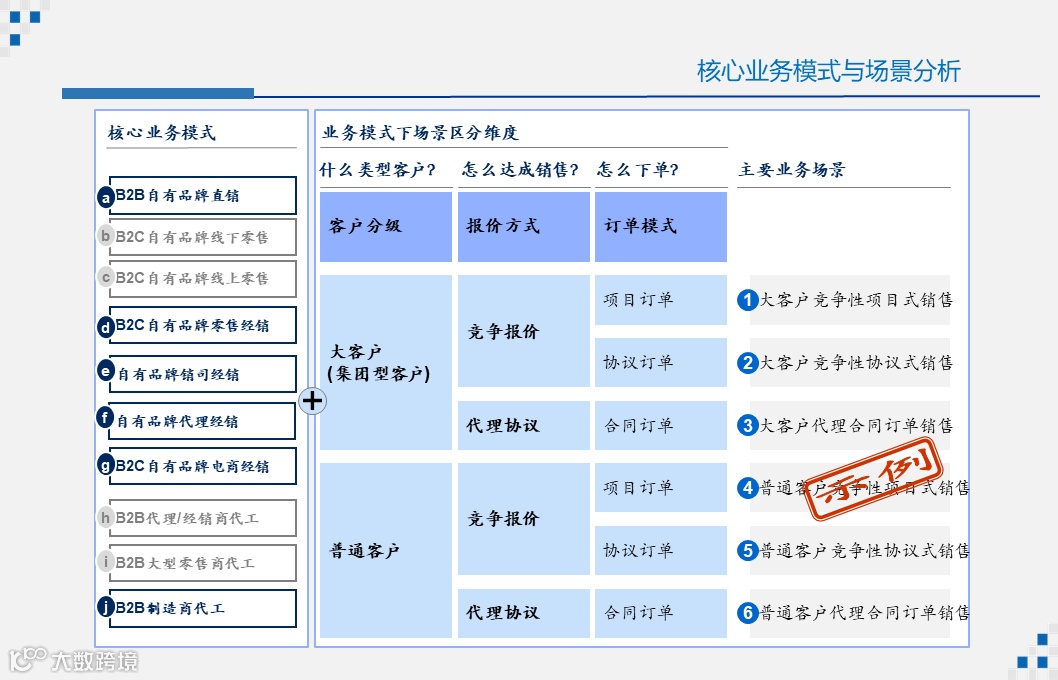Image resolution: width=1058 pixels, height=680 pixels.
Task: Click the circled 'j' badge beside B2B制造商代工
Action: (106, 606)
